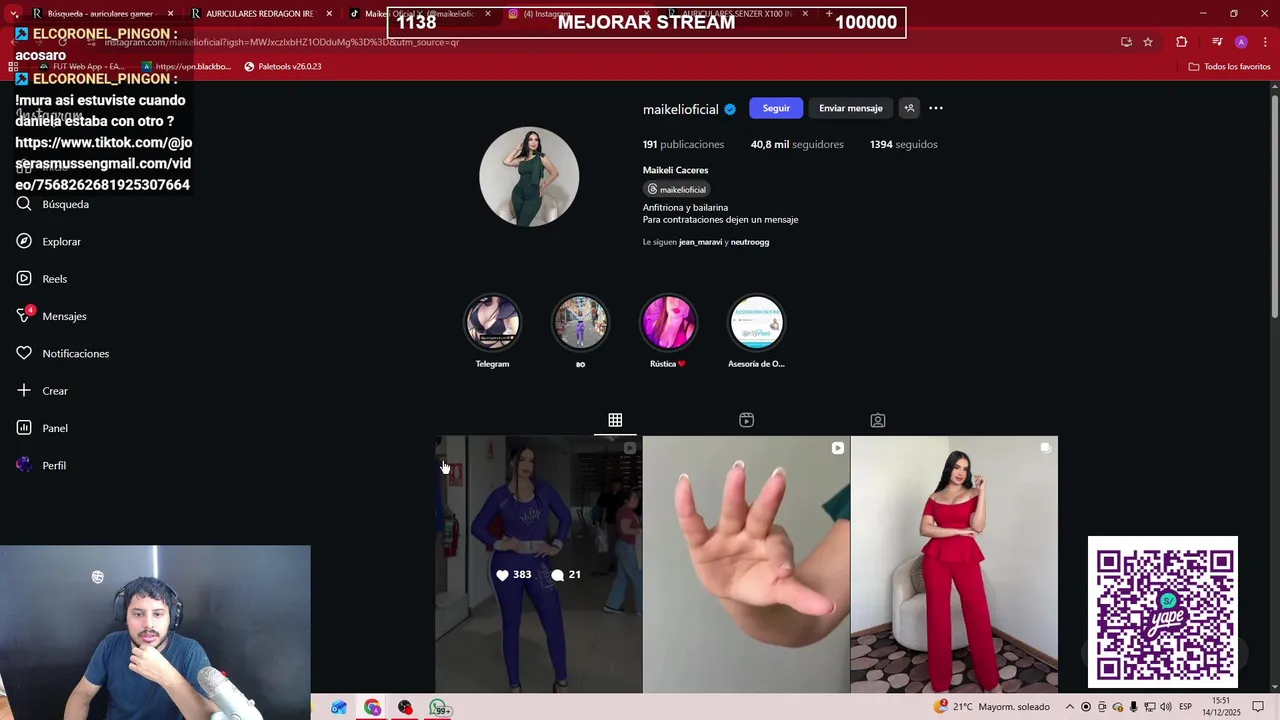This screenshot has width=1280, height=720.
Task: Open the OBS-style recording app in taskbar
Action: click(x=405, y=707)
